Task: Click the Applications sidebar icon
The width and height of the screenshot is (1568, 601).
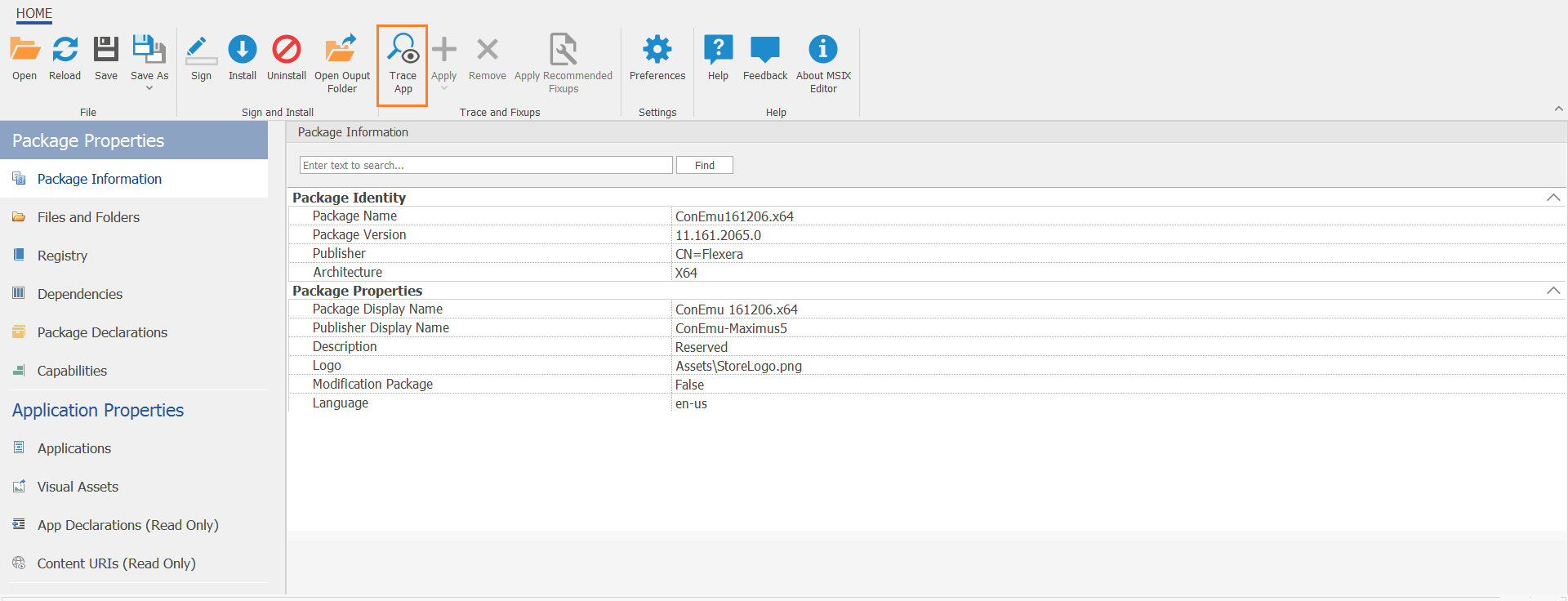Action: [x=19, y=447]
